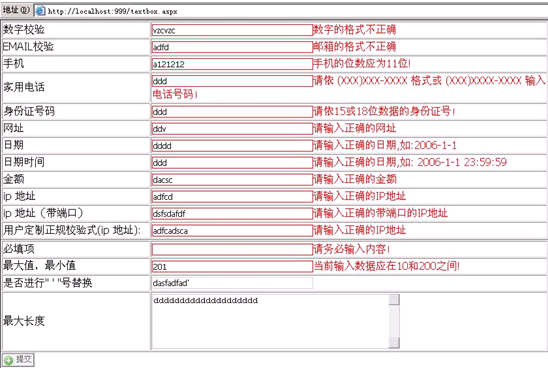Select the 家用电话 input box

click(232, 81)
